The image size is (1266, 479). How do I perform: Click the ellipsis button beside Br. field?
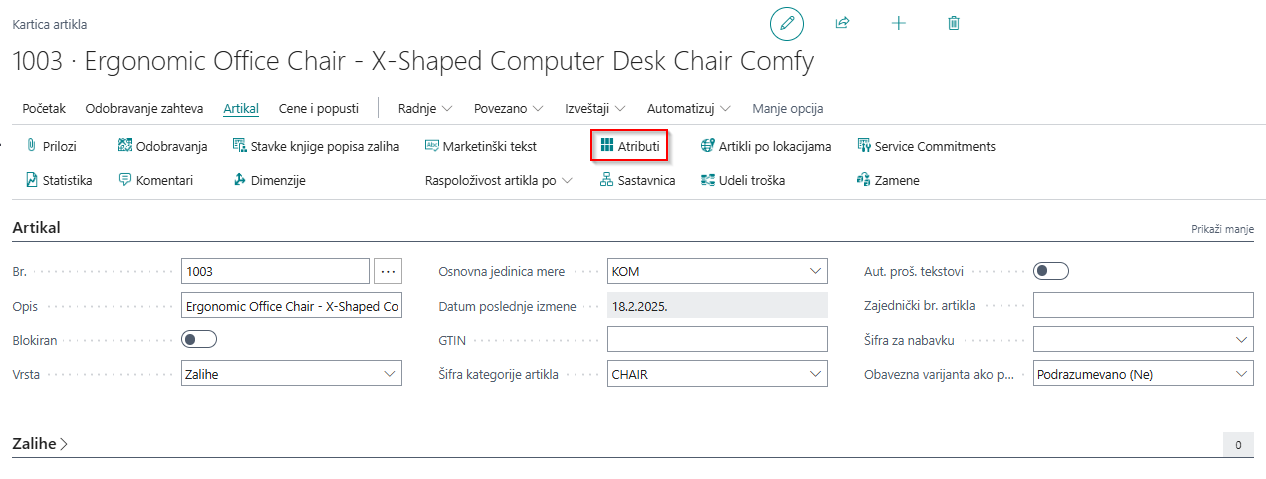click(388, 271)
